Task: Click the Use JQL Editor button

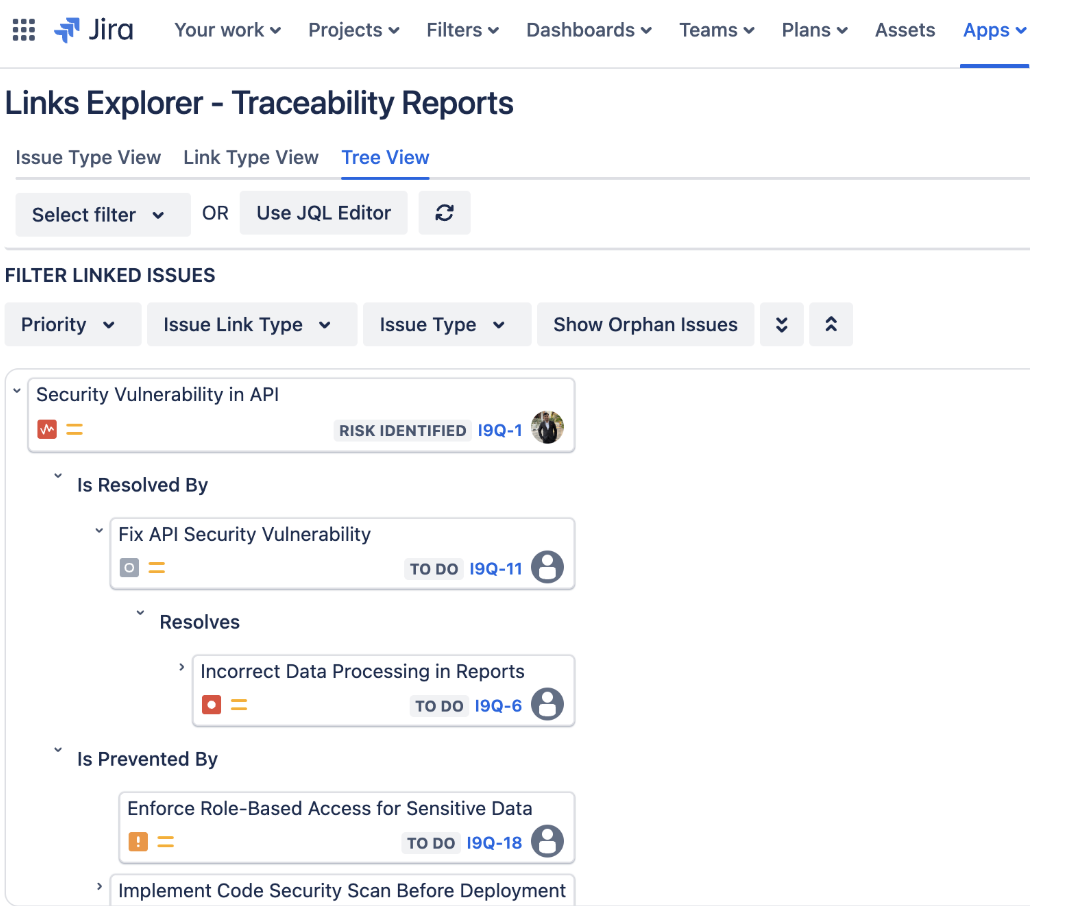Action: point(323,212)
